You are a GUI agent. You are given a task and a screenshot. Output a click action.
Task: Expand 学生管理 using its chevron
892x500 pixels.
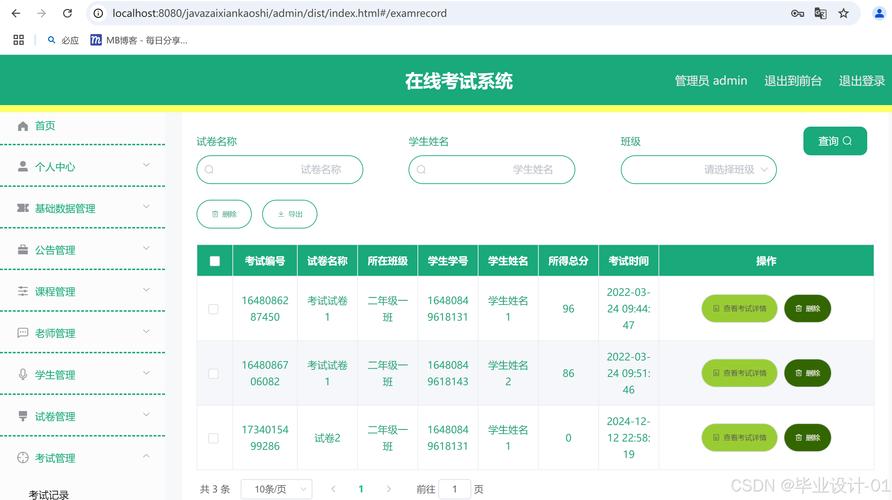(x=146, y=373)
